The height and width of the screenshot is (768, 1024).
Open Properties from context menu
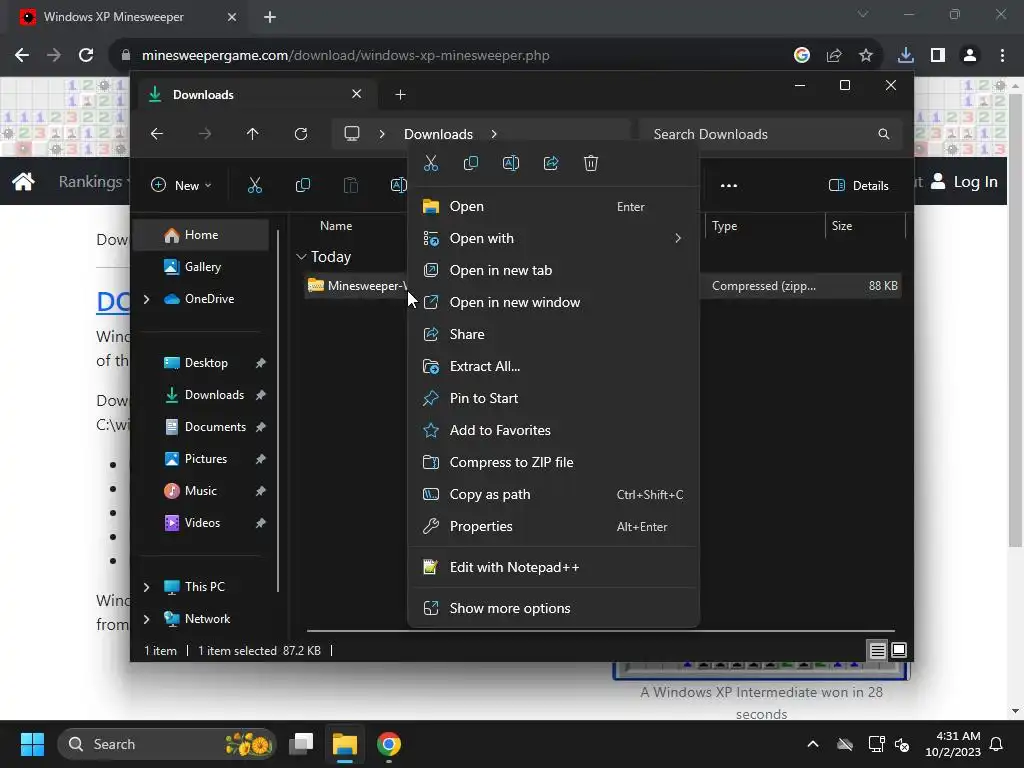tap(553, 526)
